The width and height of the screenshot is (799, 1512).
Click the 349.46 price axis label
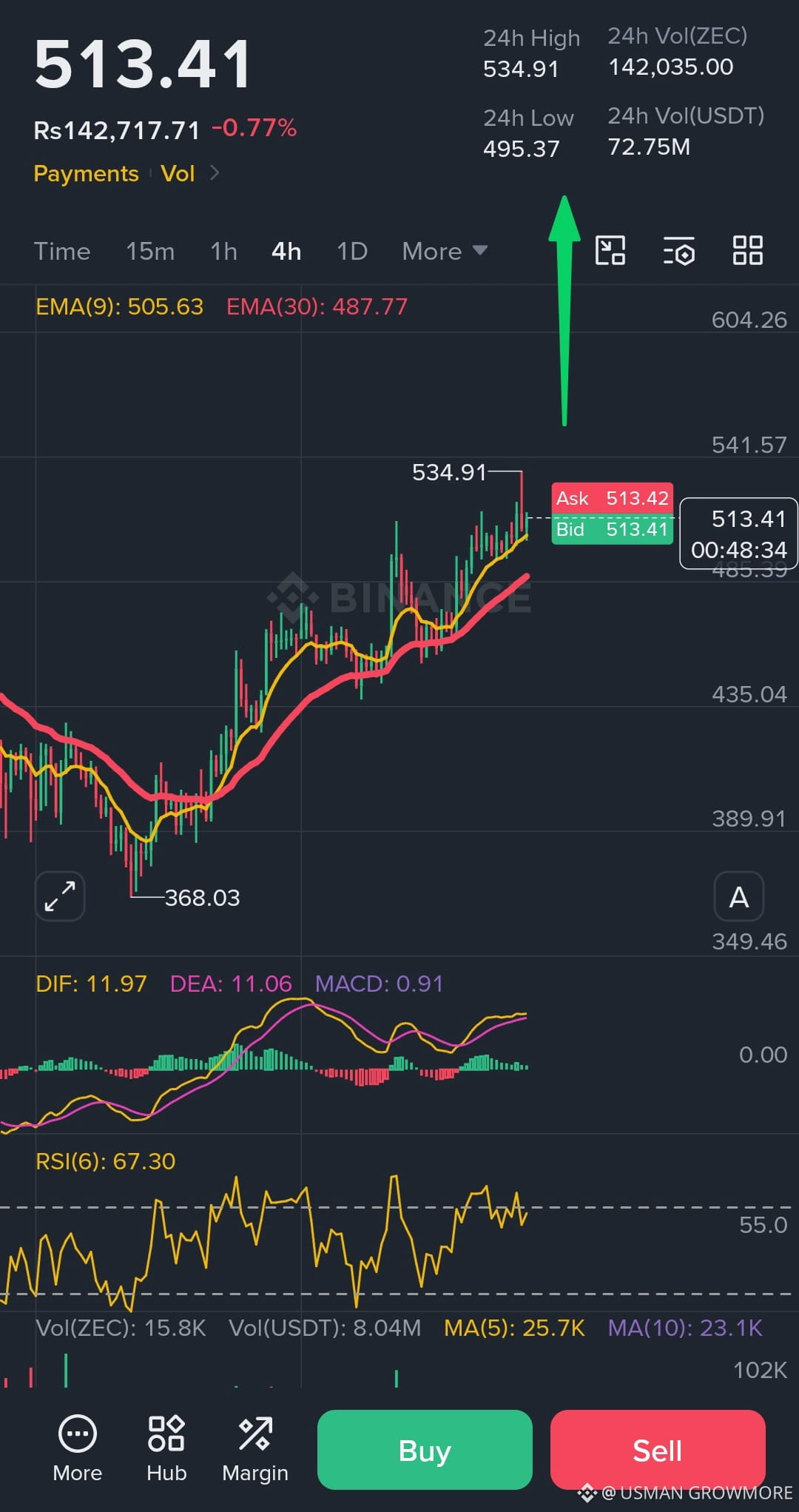749,941
